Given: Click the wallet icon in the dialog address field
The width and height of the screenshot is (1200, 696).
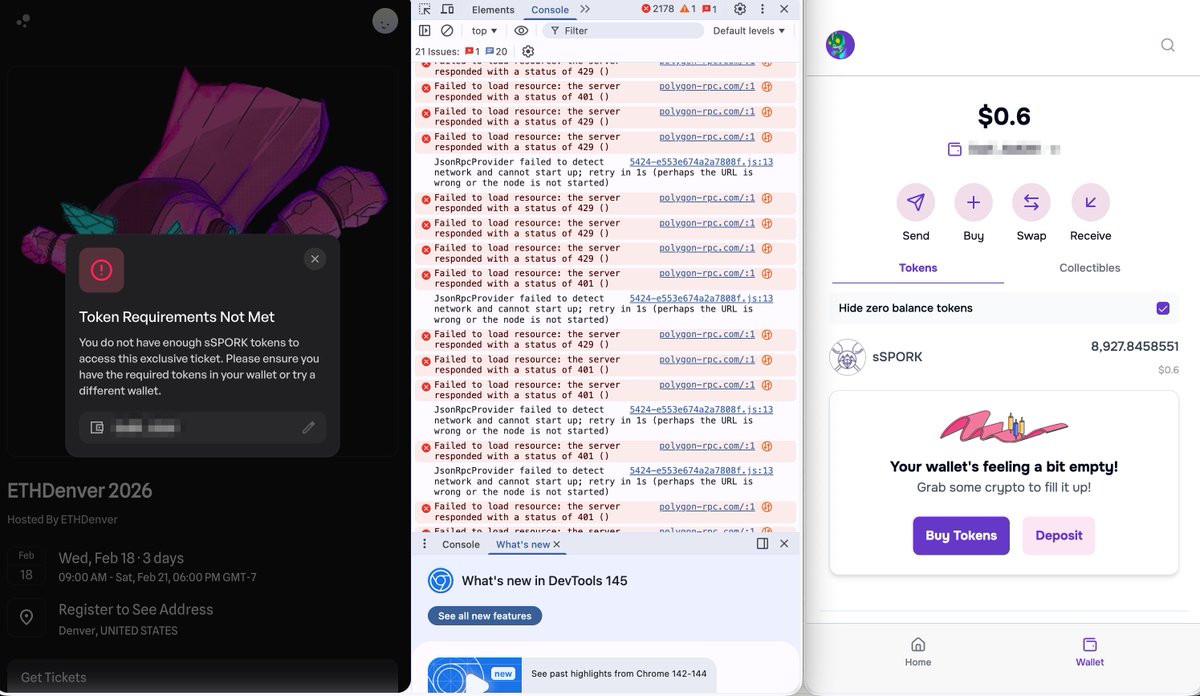Looking at the screenshot, I should coord(97,427).
